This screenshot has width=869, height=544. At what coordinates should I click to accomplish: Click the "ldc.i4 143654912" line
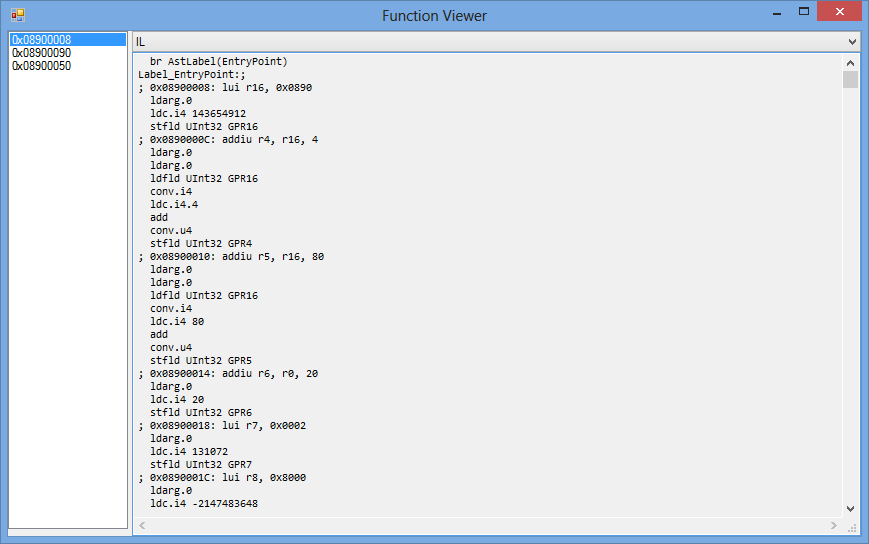pos(198,114)
